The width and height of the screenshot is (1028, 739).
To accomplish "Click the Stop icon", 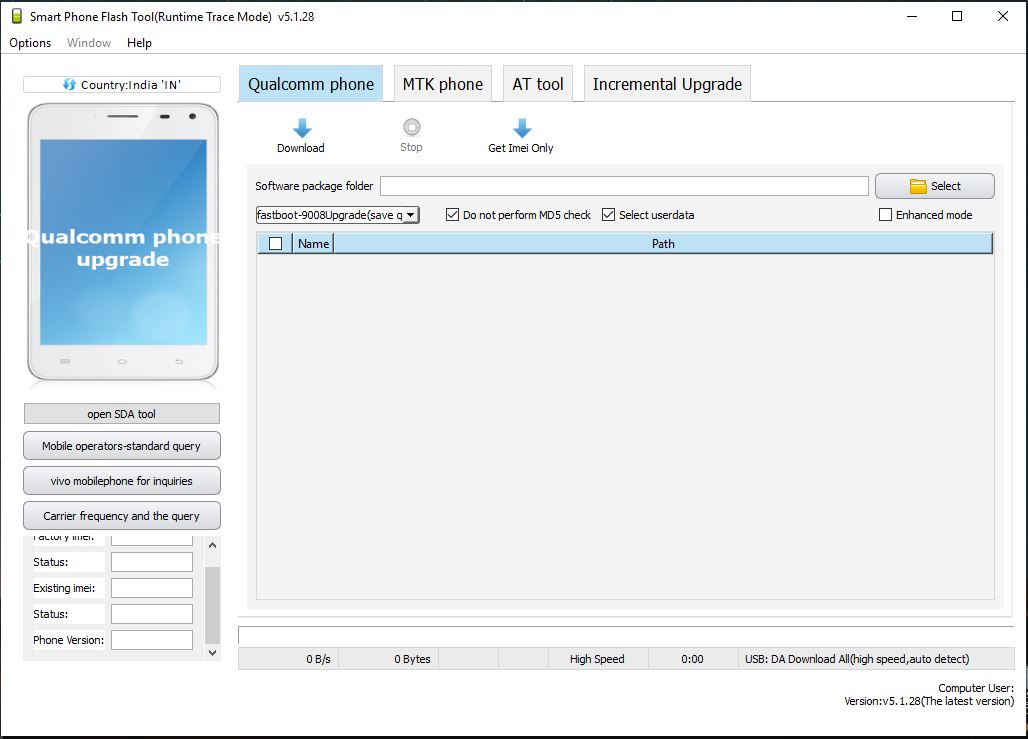I will 412,127.
